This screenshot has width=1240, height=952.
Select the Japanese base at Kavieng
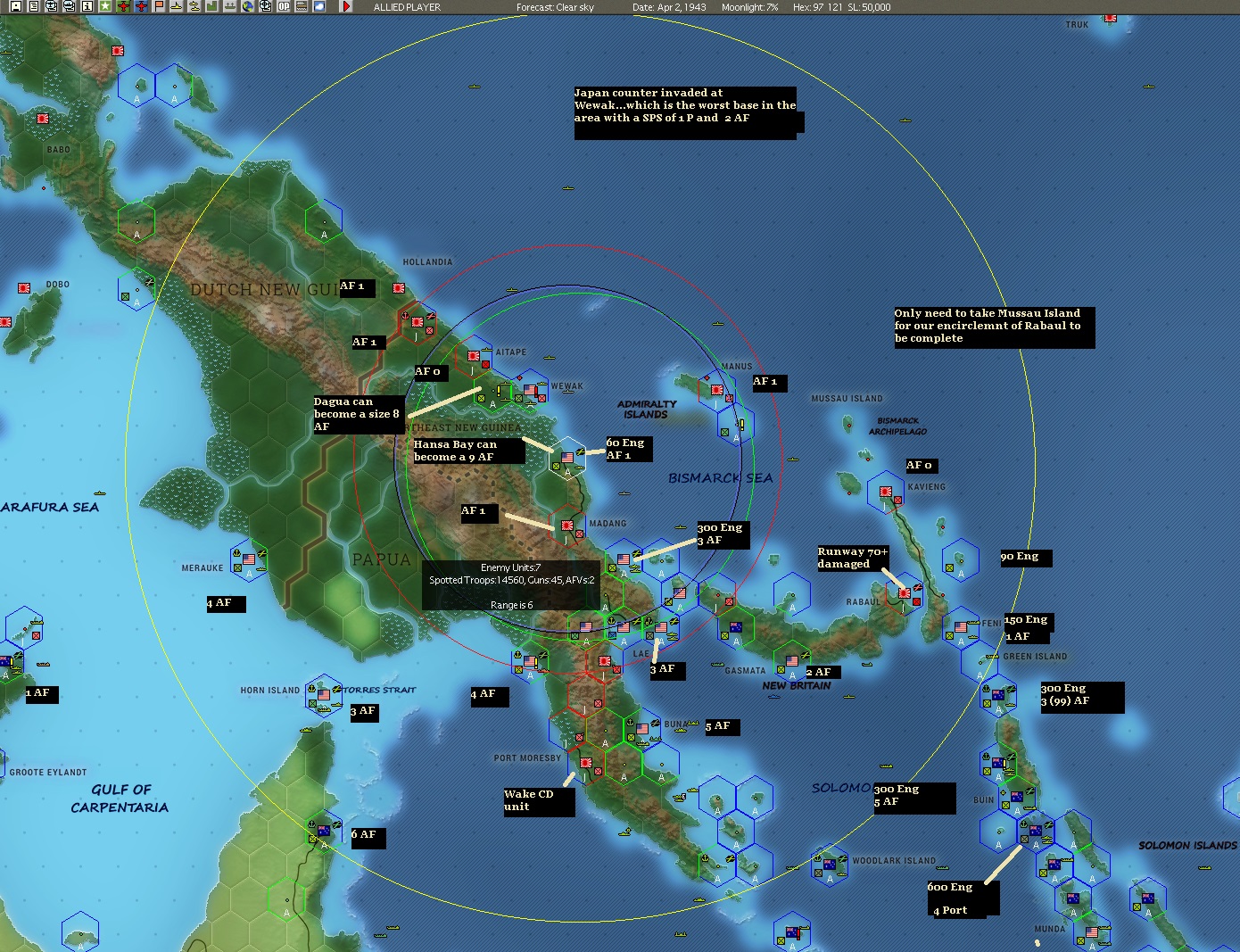point(886,492)
